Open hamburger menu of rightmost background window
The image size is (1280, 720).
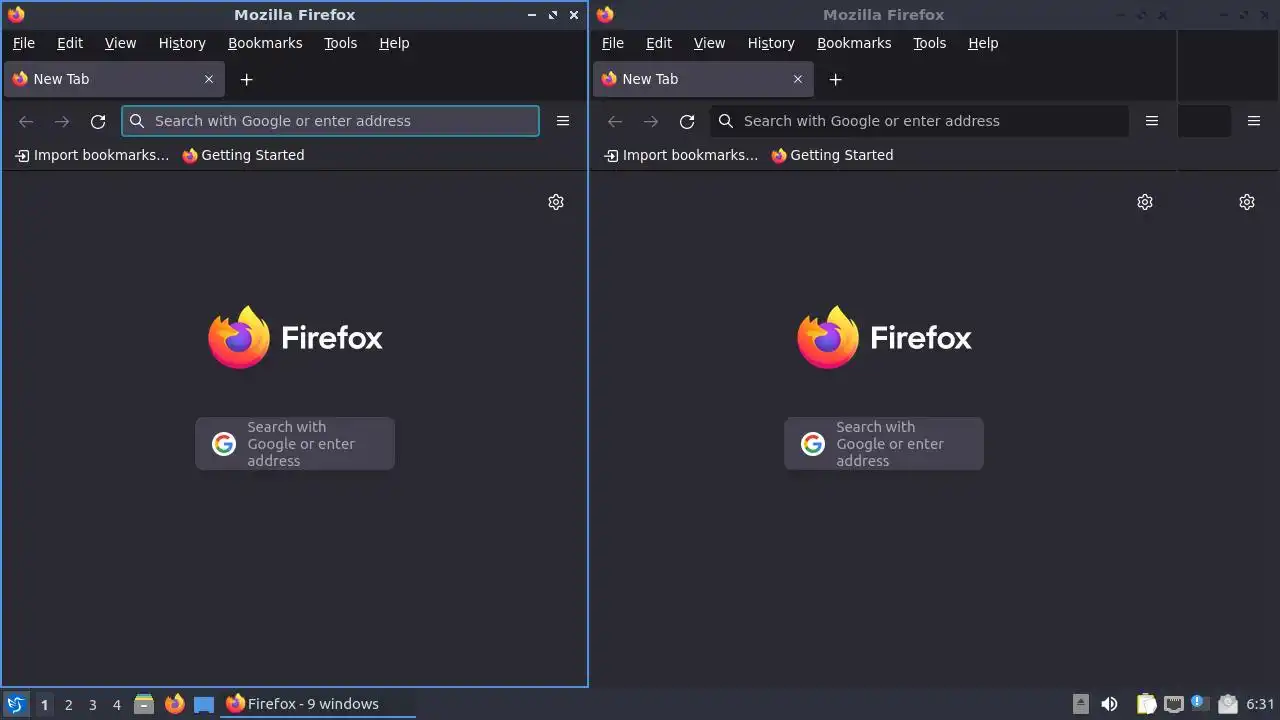click(1254, 121)
